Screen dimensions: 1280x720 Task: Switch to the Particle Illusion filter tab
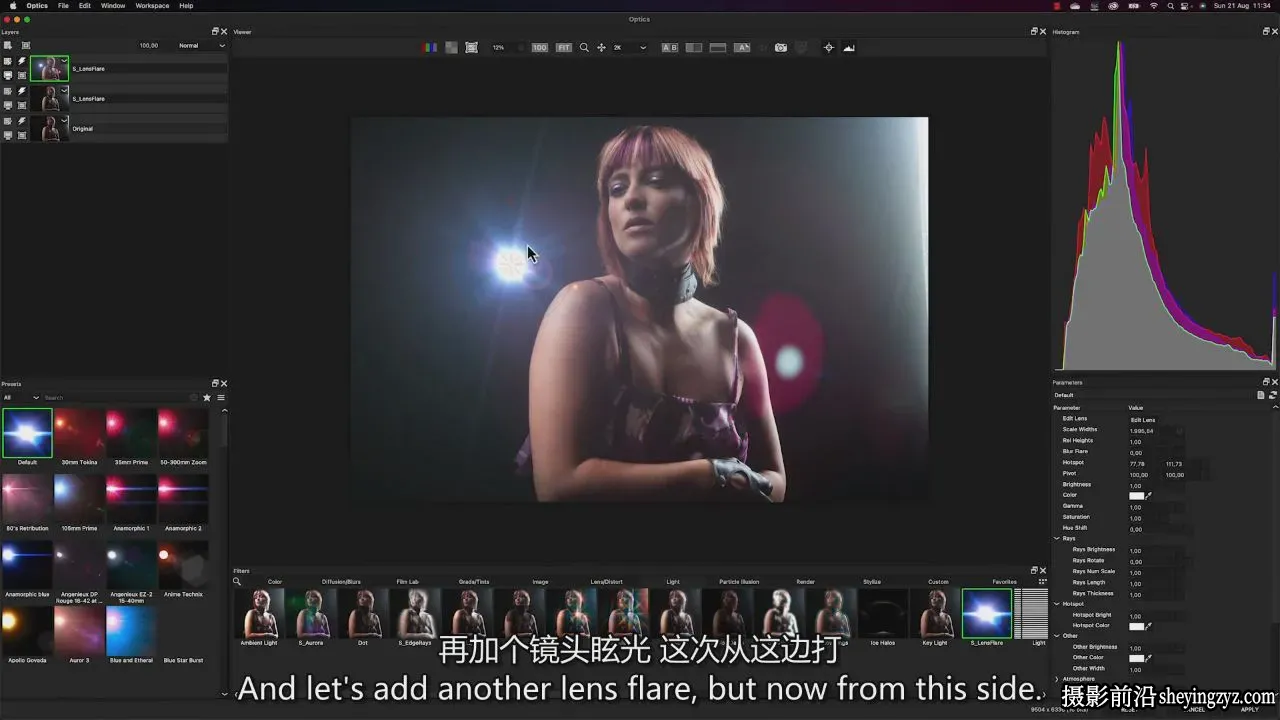pos(739,581)
